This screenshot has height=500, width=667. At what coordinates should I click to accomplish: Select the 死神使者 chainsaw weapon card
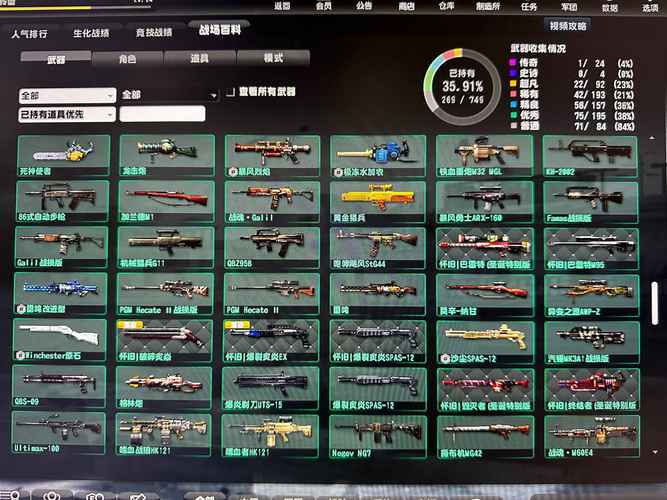pyautogui.click(x=64, y=156)
